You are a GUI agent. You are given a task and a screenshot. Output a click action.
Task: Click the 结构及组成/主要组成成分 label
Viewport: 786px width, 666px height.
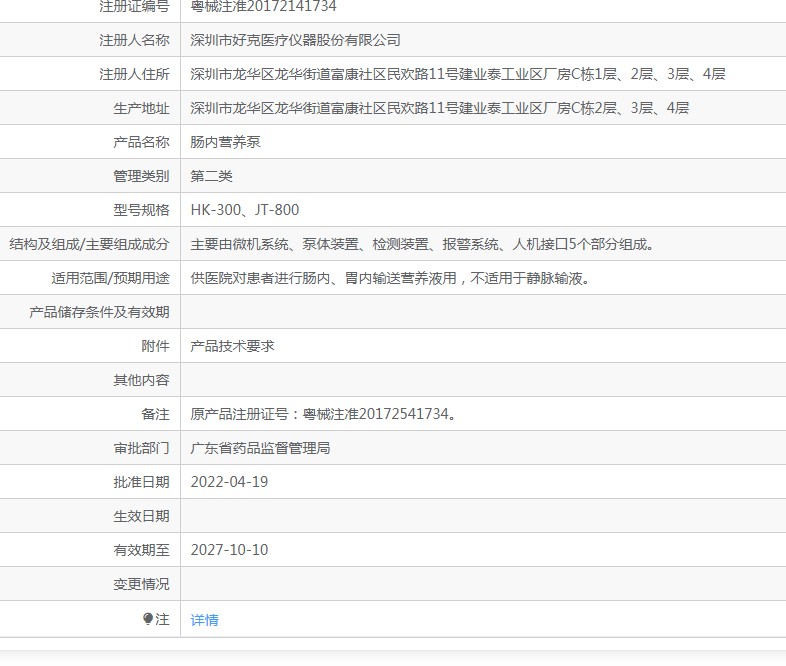(x=89, y=244)
